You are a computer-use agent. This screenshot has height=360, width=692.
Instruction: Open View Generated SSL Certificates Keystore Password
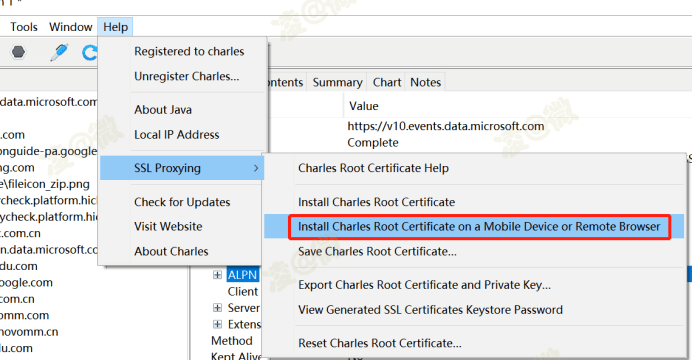point(430,310)
